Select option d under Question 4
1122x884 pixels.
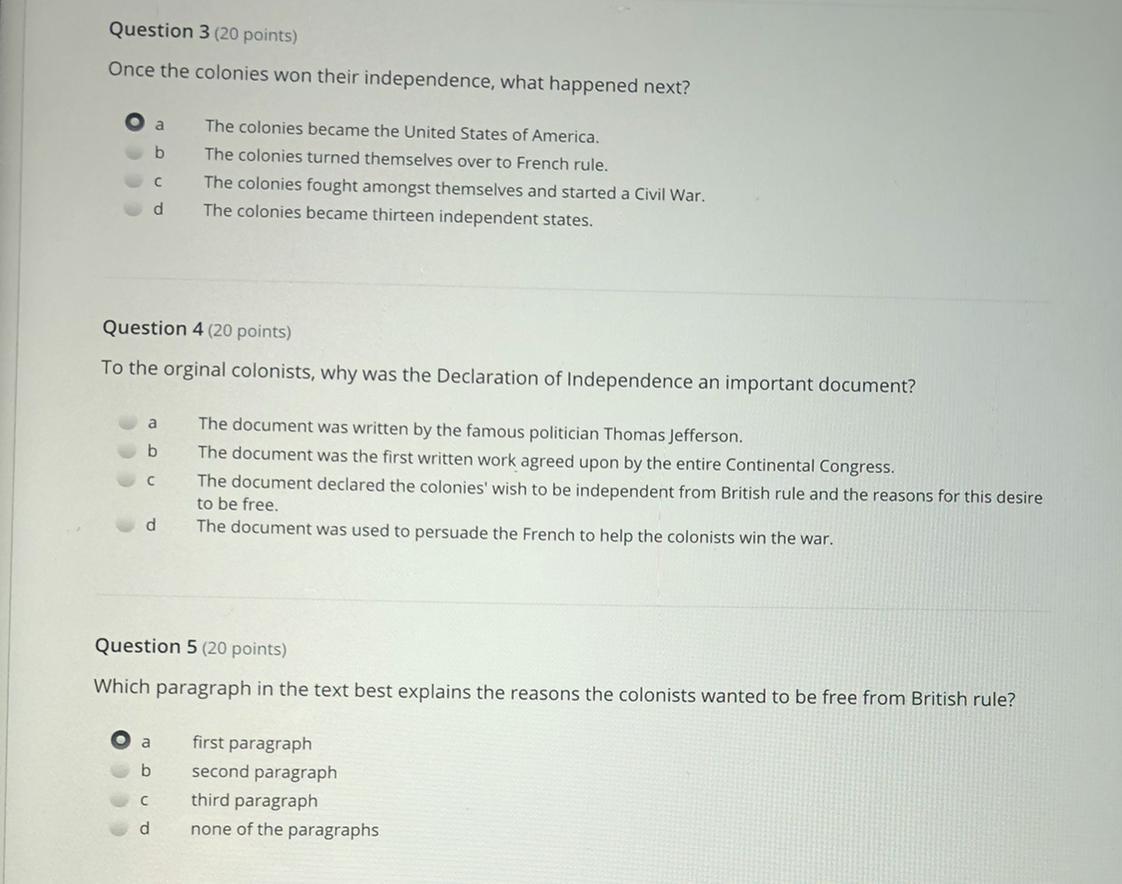click(125, 523)
